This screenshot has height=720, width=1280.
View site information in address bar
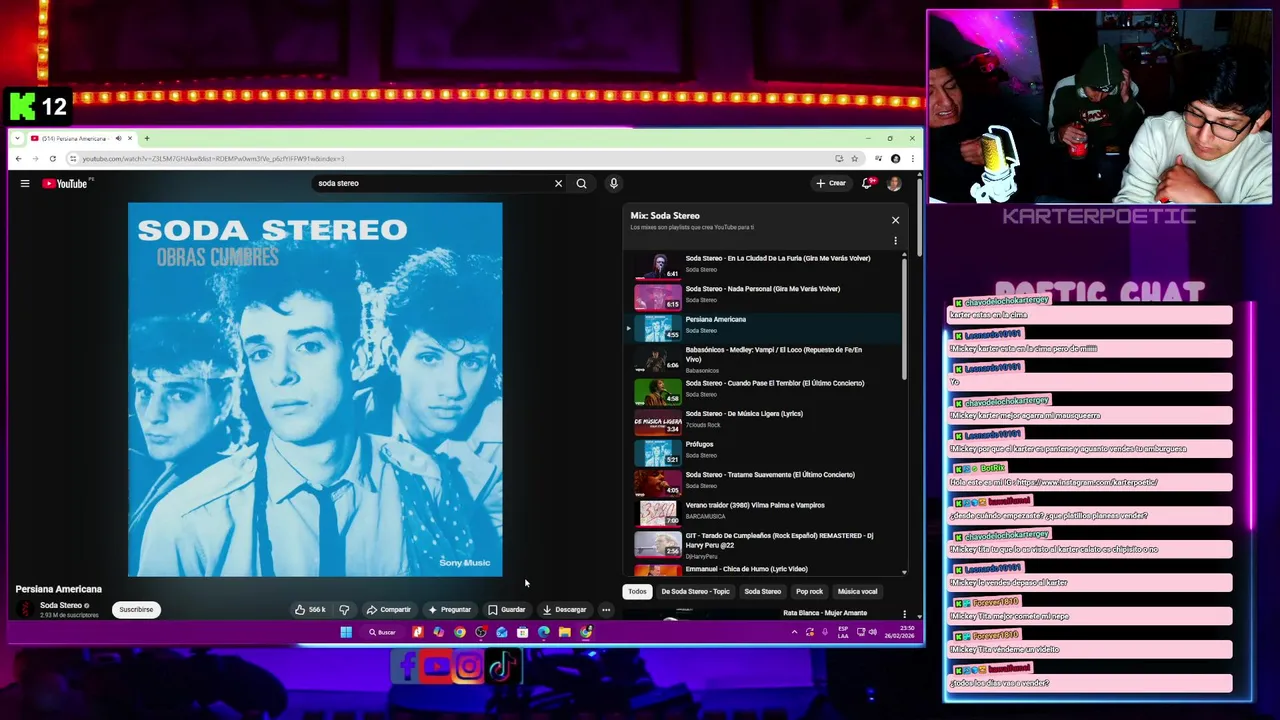click(x=73, y=158)
